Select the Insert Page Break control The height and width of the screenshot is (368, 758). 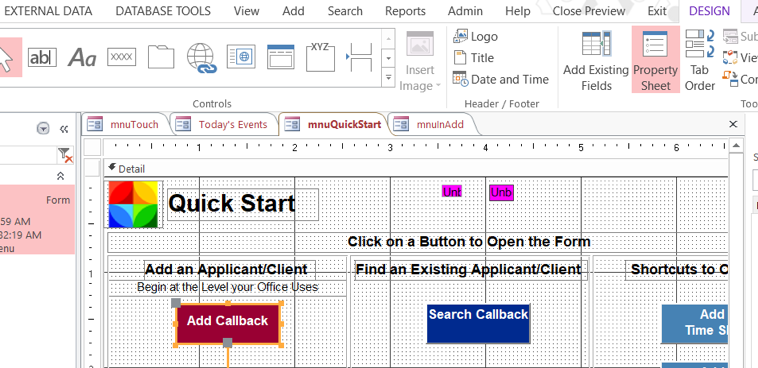click(x=360, y=58)
